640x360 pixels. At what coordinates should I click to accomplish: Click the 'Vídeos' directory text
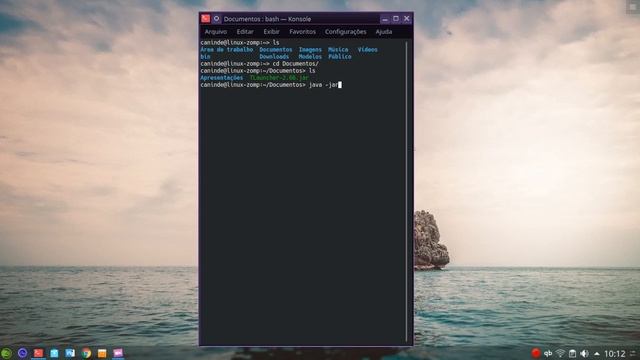(x=367, y=49)
